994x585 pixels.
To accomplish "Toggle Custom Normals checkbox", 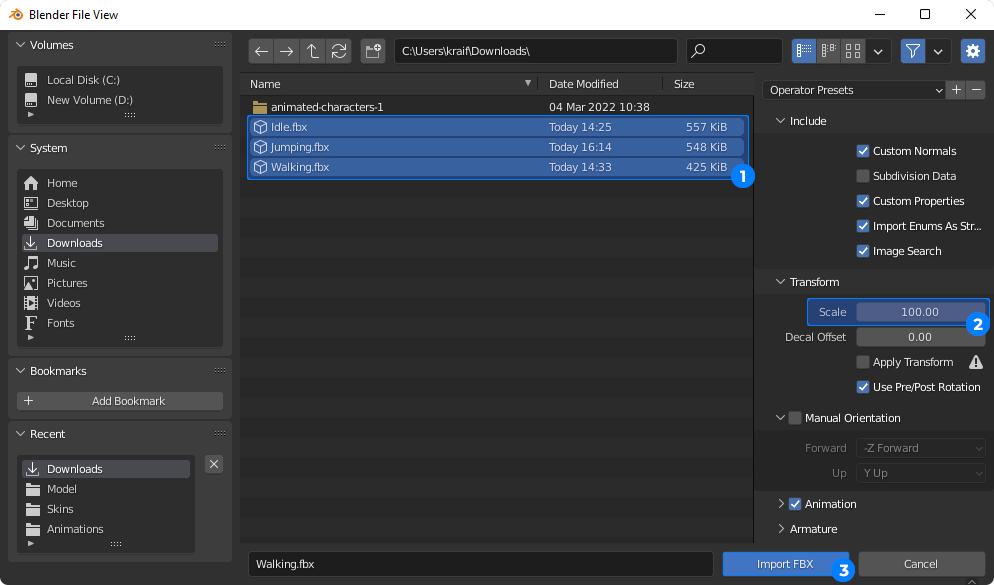I will click(863, 151).
